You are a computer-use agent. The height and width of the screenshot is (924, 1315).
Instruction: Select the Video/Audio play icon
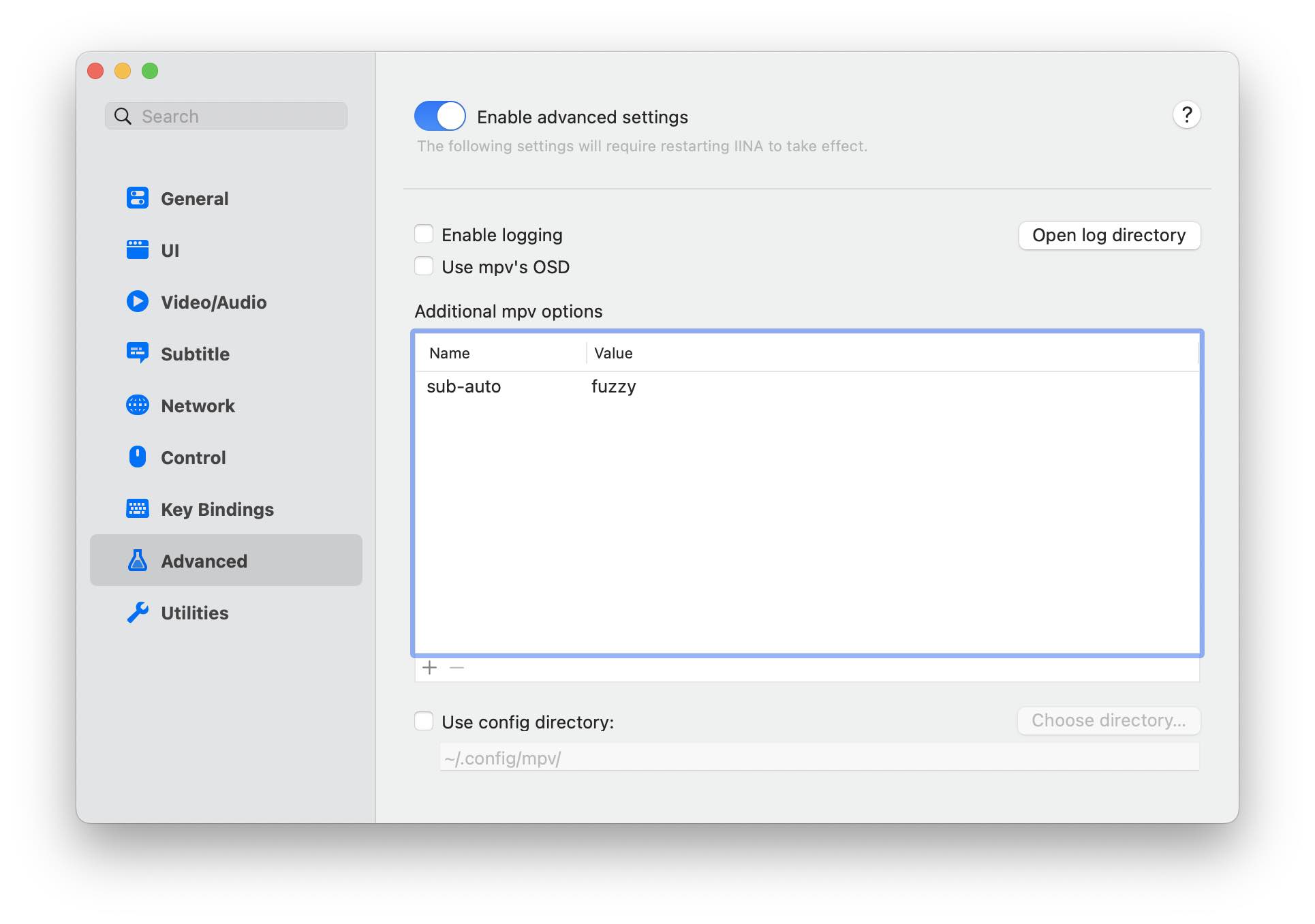pos(137,301)
